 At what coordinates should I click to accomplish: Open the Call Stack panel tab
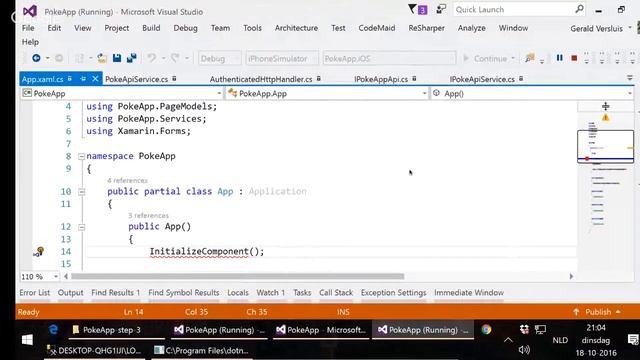(x=336, y=293)
